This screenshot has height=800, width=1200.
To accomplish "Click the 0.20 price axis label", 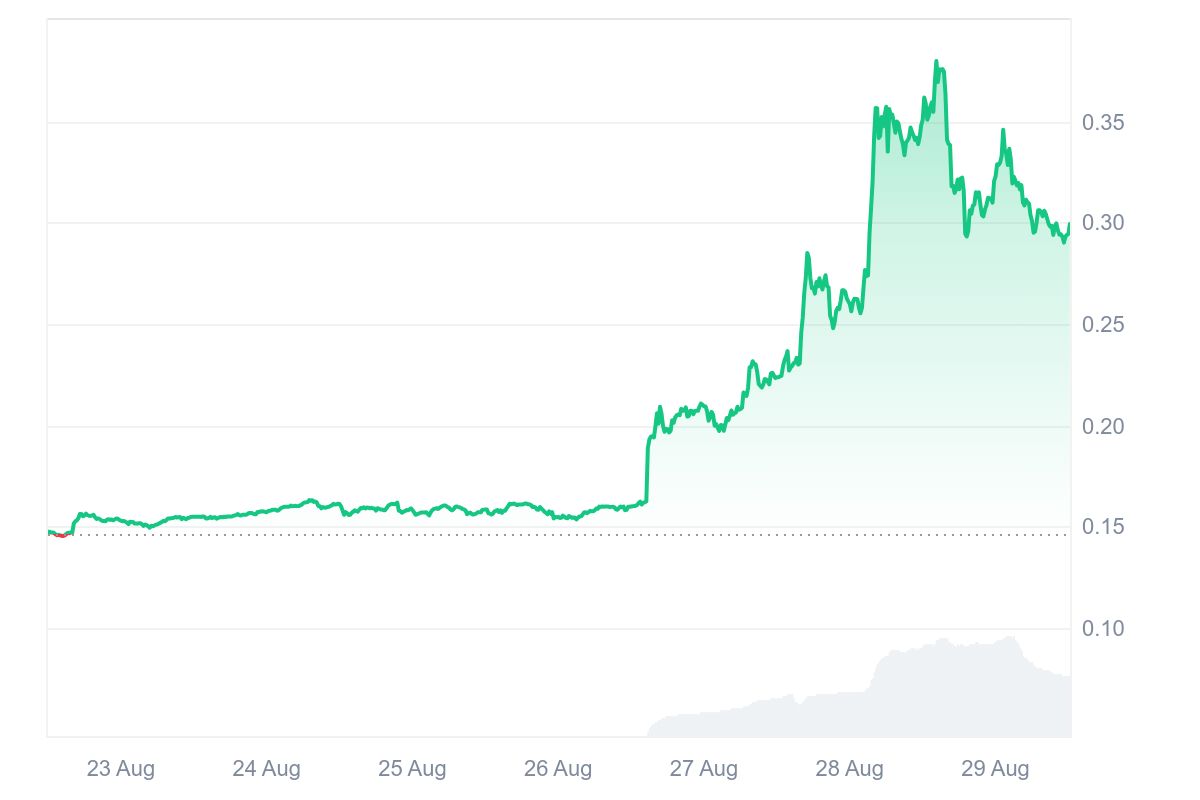I will pyautogui.click(x=1103, y=427).
